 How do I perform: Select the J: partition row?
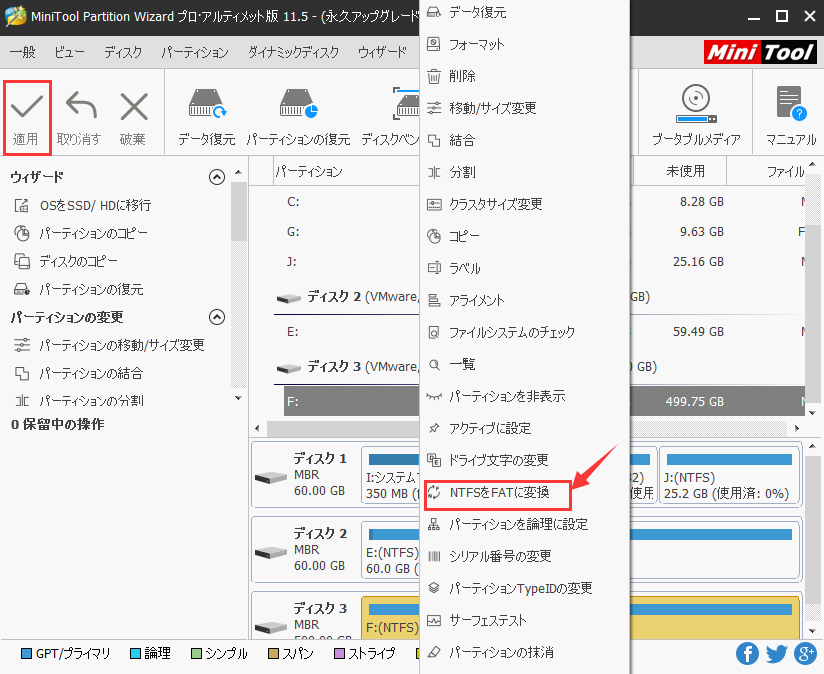point(526,262)
